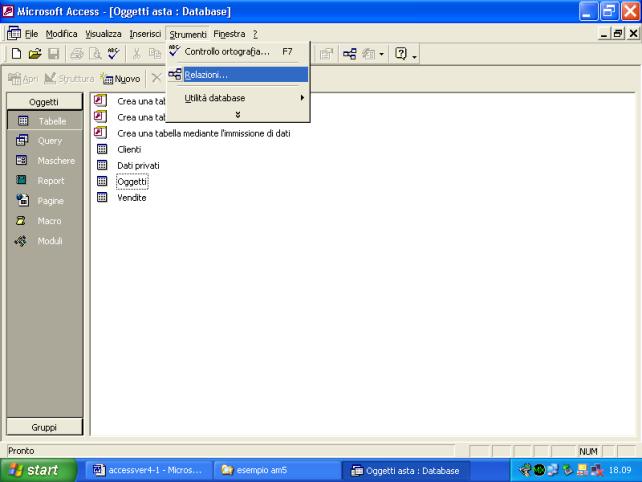Open the File menu
642x482 pixels.
tap(31, 34)
